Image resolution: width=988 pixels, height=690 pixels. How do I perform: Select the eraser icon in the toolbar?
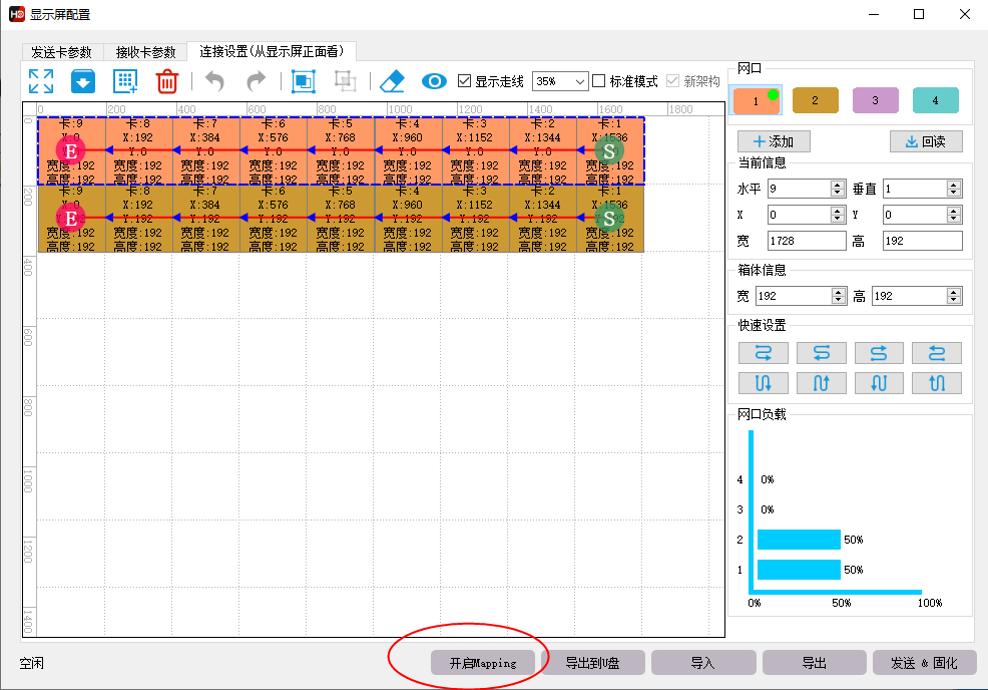point(390,81)
